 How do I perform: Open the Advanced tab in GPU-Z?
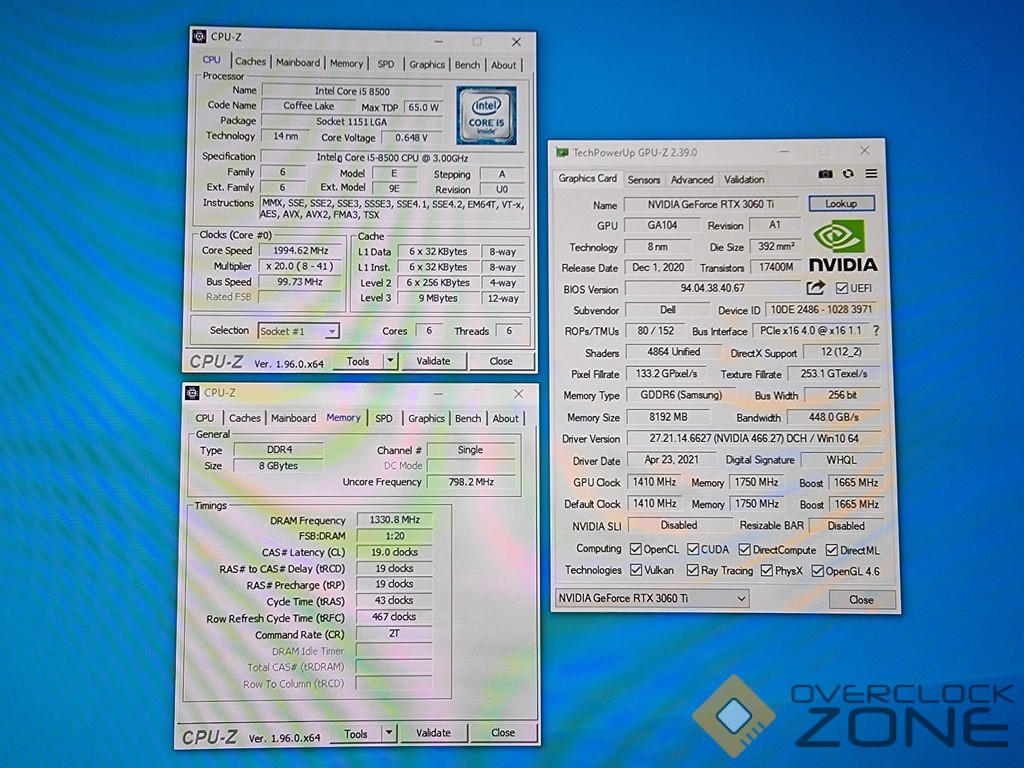click(x=692, y=180)
